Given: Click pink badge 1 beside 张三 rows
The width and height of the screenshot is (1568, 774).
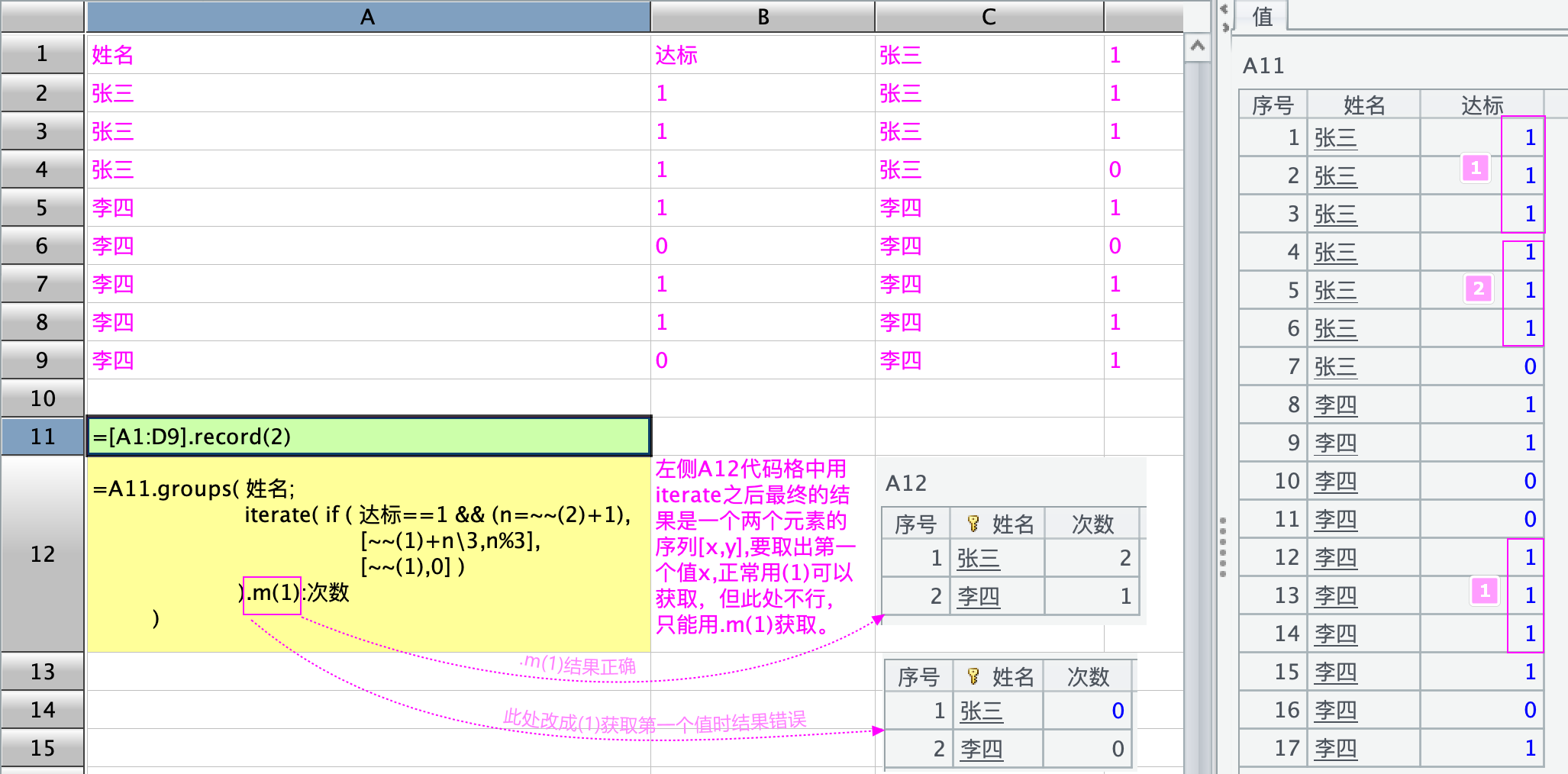Looking at the screenshot, I should tap(1475, 168).
